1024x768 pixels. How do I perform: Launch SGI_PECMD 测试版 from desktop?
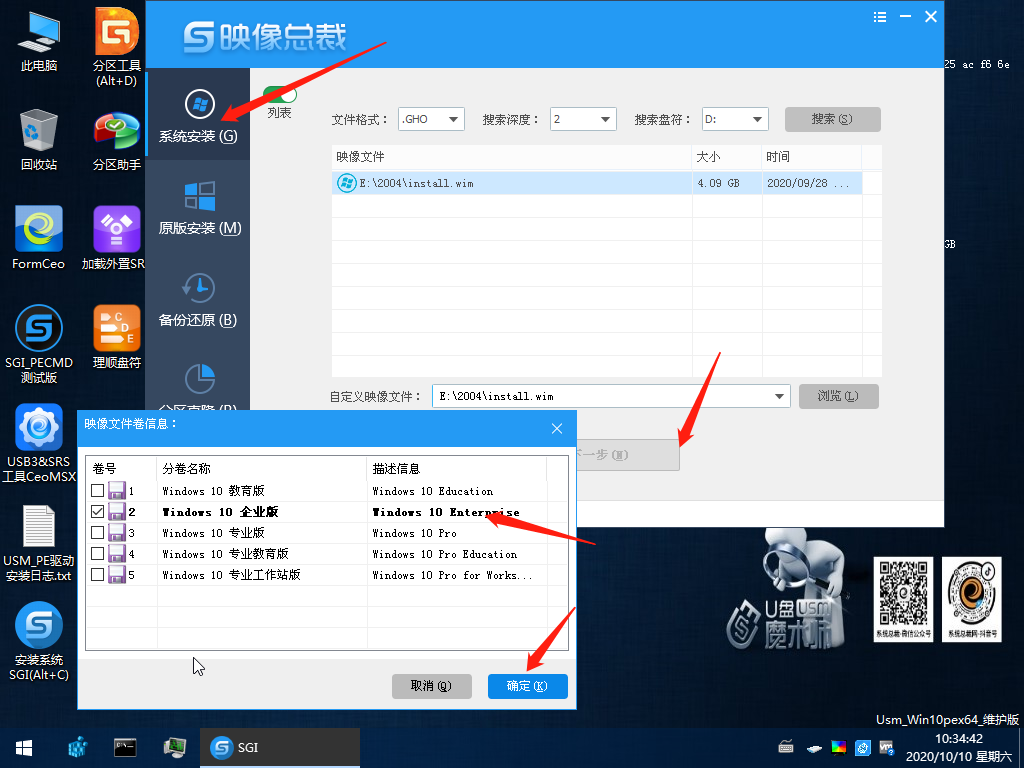pyautogui.click(x=39, y=328)
